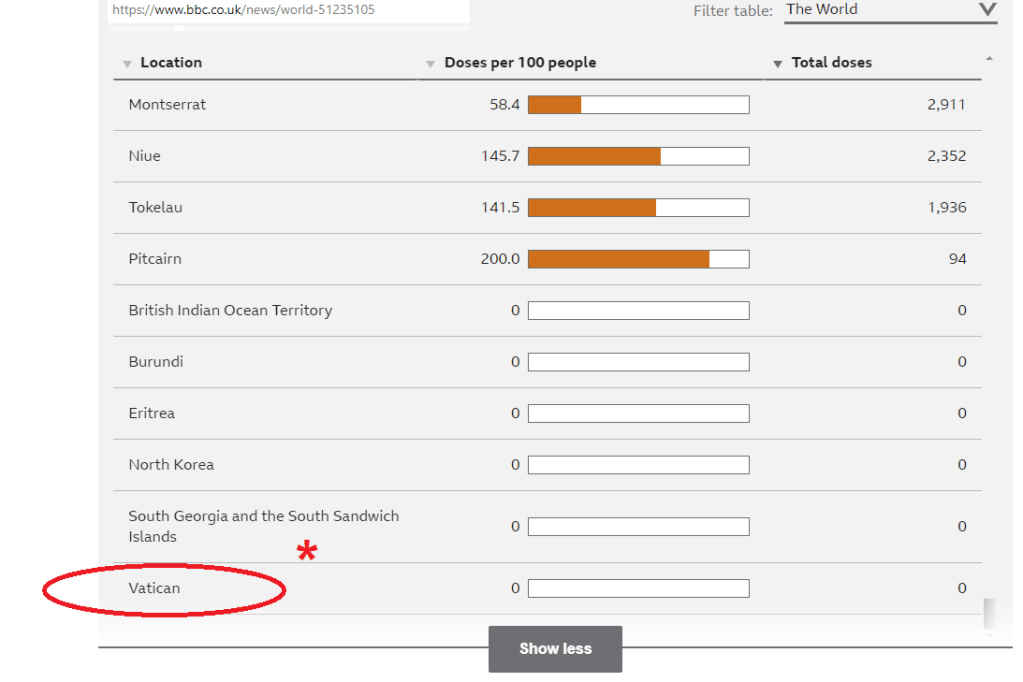Select the Montserrat location cell
This screenshot has width=1023, height=682.
click(x=167, y=105)
